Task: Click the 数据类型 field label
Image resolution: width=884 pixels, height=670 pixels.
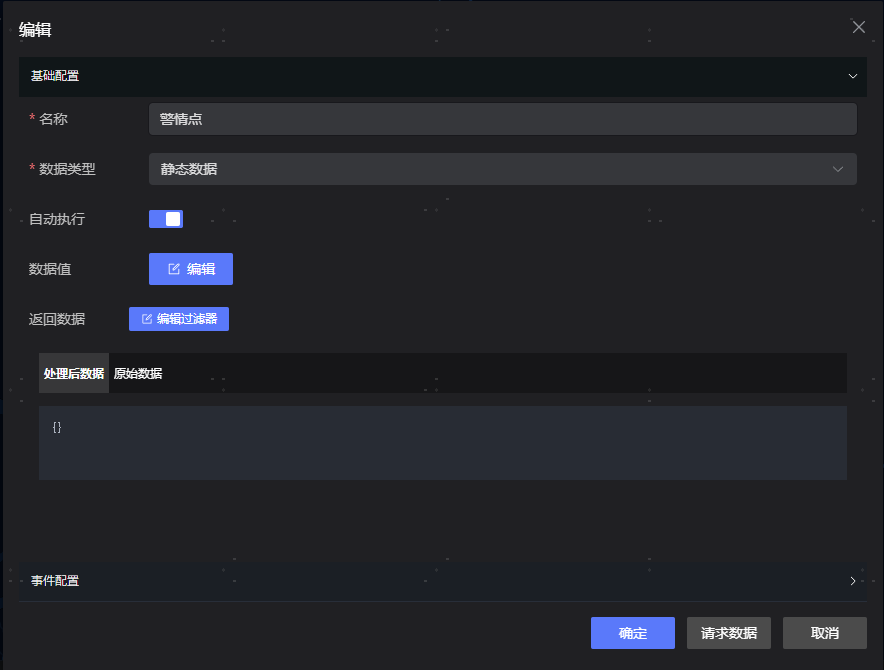Action: coord(67,169)
